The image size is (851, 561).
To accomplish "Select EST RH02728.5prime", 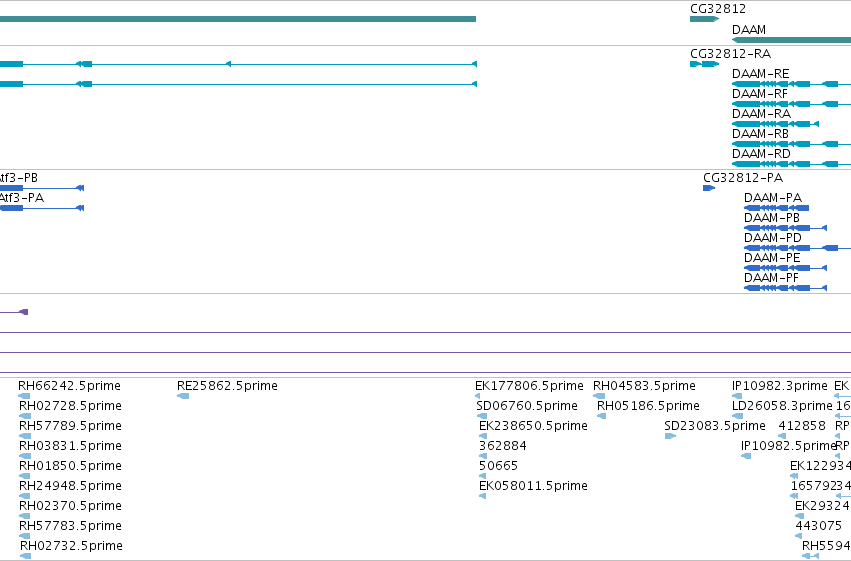I will pyautogui.click(x=70, y=406).
